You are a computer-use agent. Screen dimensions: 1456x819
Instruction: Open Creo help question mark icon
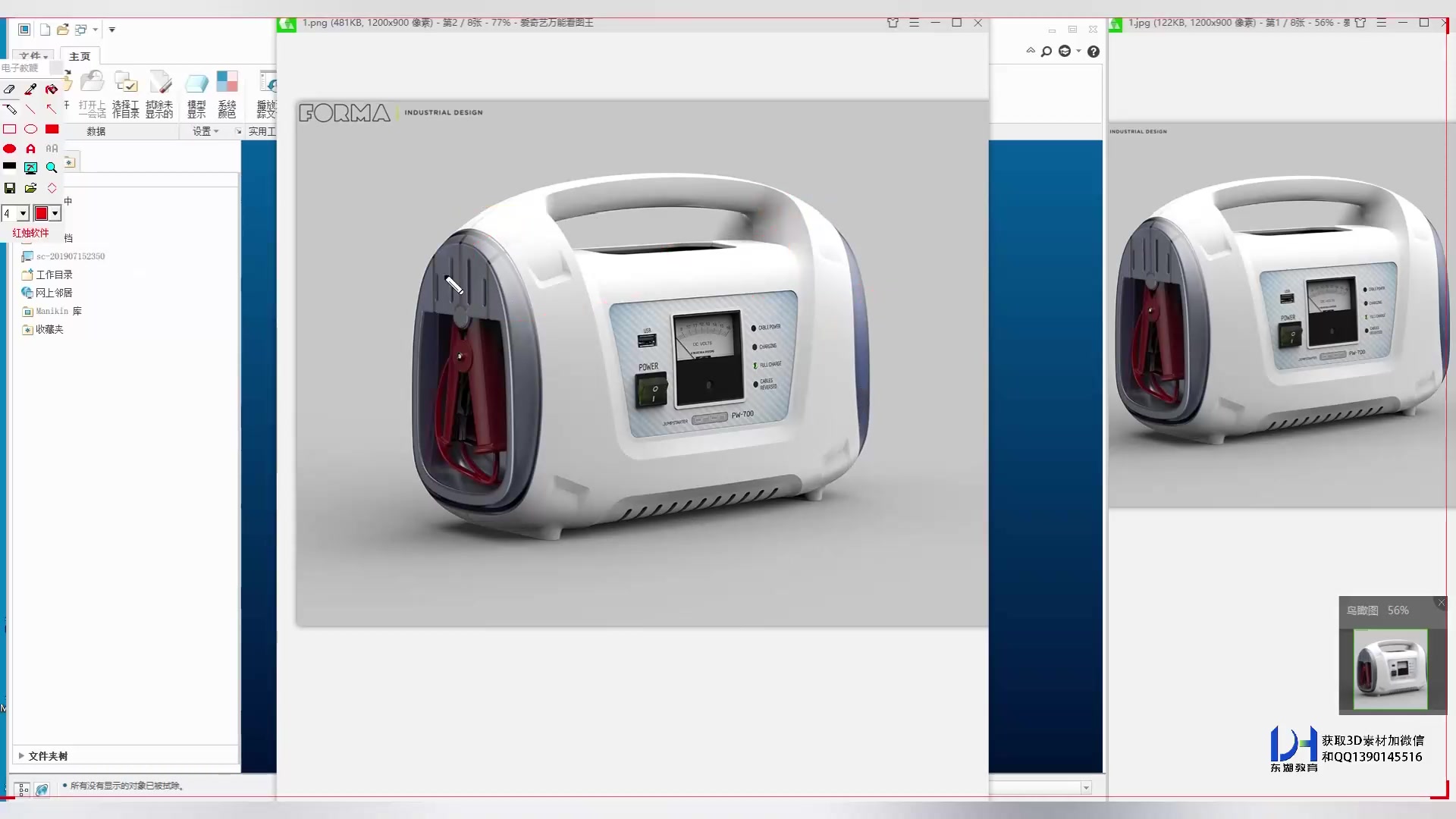1094,52
